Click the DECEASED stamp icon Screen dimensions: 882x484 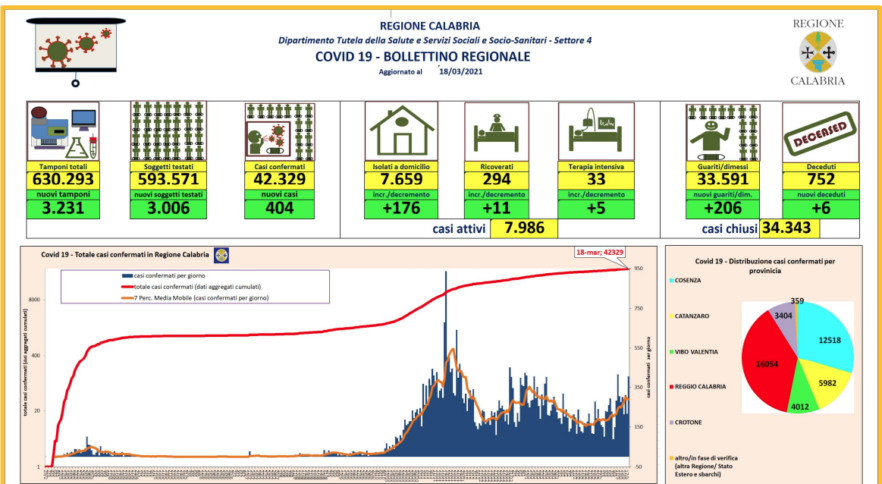815,130
